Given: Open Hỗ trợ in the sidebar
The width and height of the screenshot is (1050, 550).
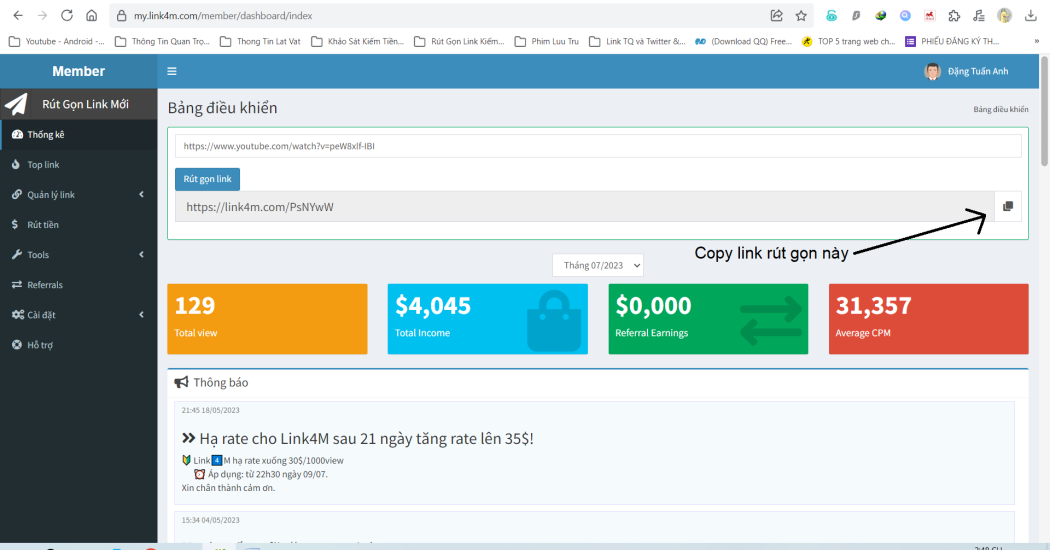Looking at the screenshot, I should coord(78,345).
